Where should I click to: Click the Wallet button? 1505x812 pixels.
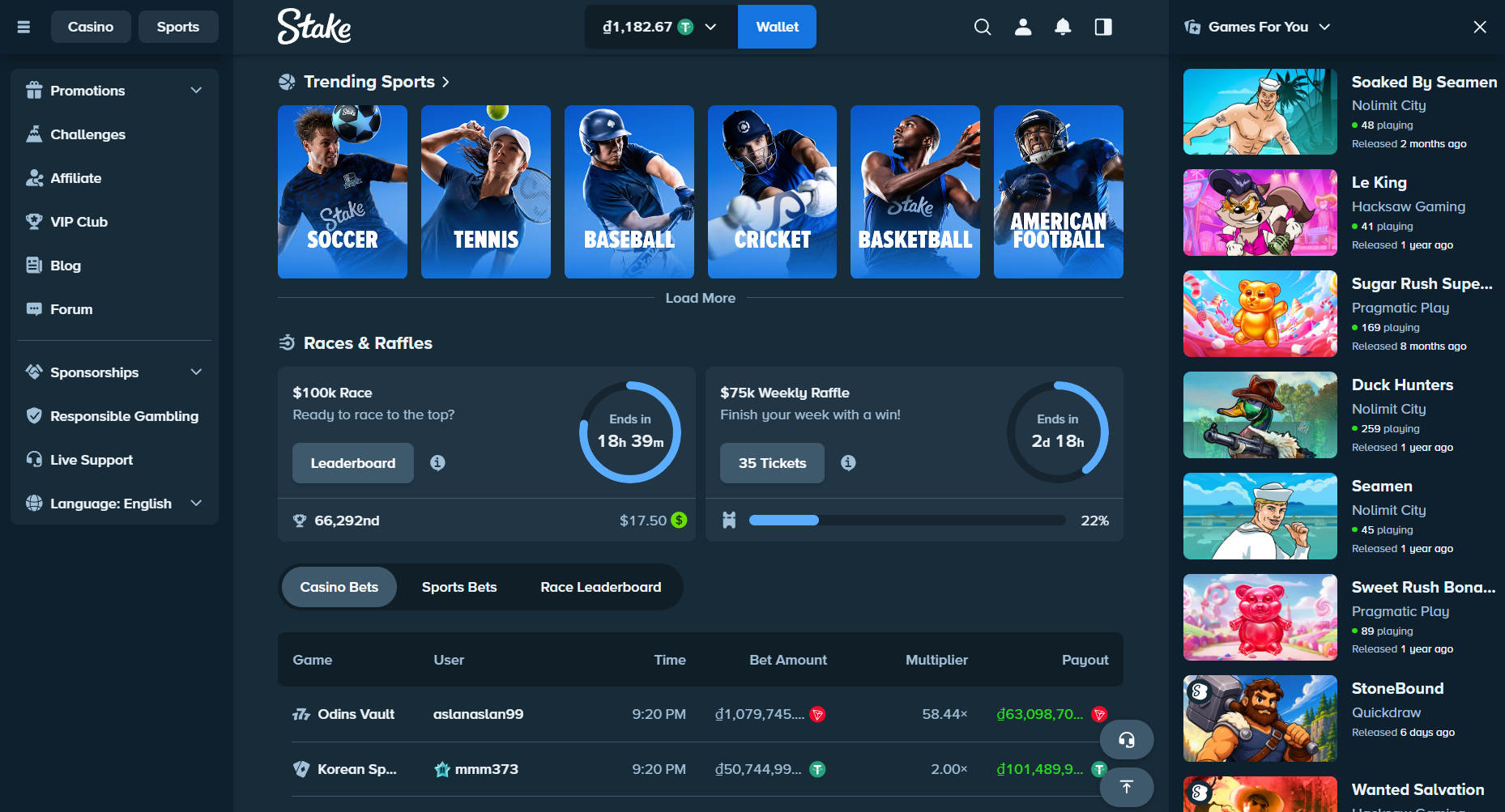click(x=778, y=27)
